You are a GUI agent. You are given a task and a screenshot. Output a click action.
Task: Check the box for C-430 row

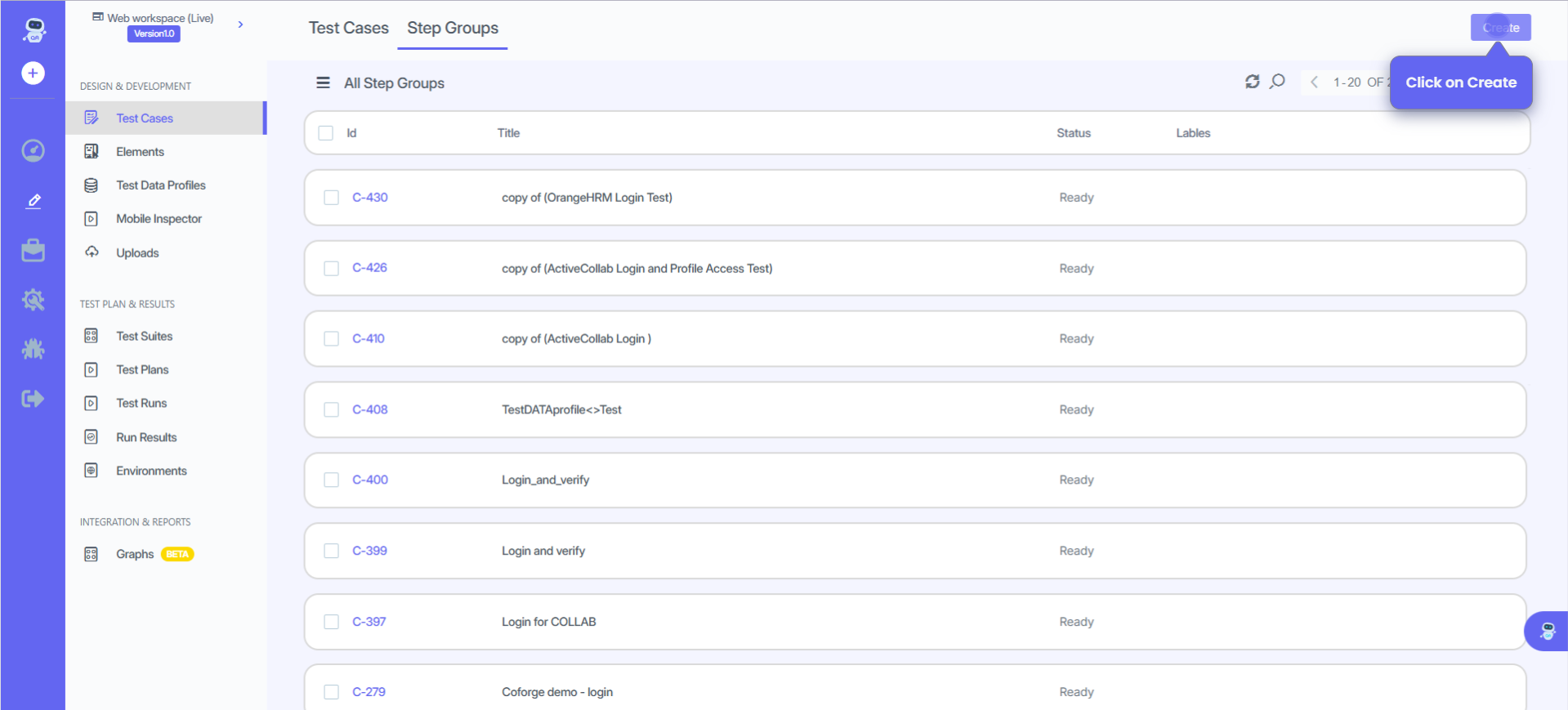tap(331, 198)
